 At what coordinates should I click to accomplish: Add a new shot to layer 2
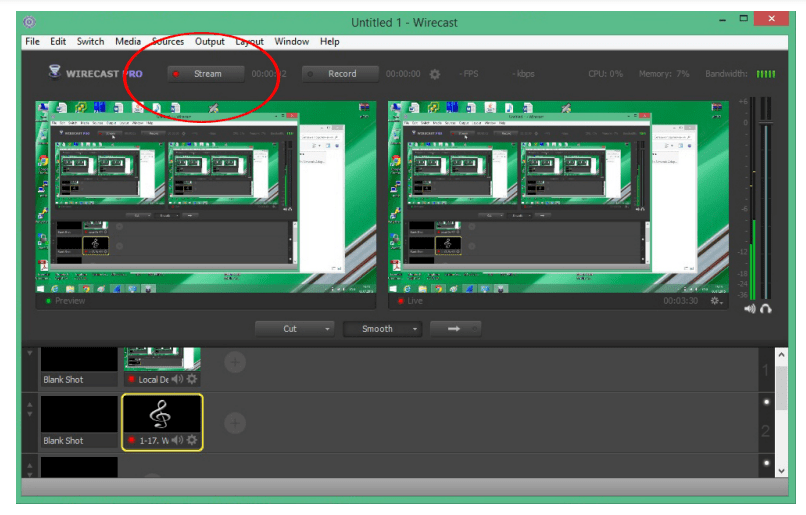point(235,423)
